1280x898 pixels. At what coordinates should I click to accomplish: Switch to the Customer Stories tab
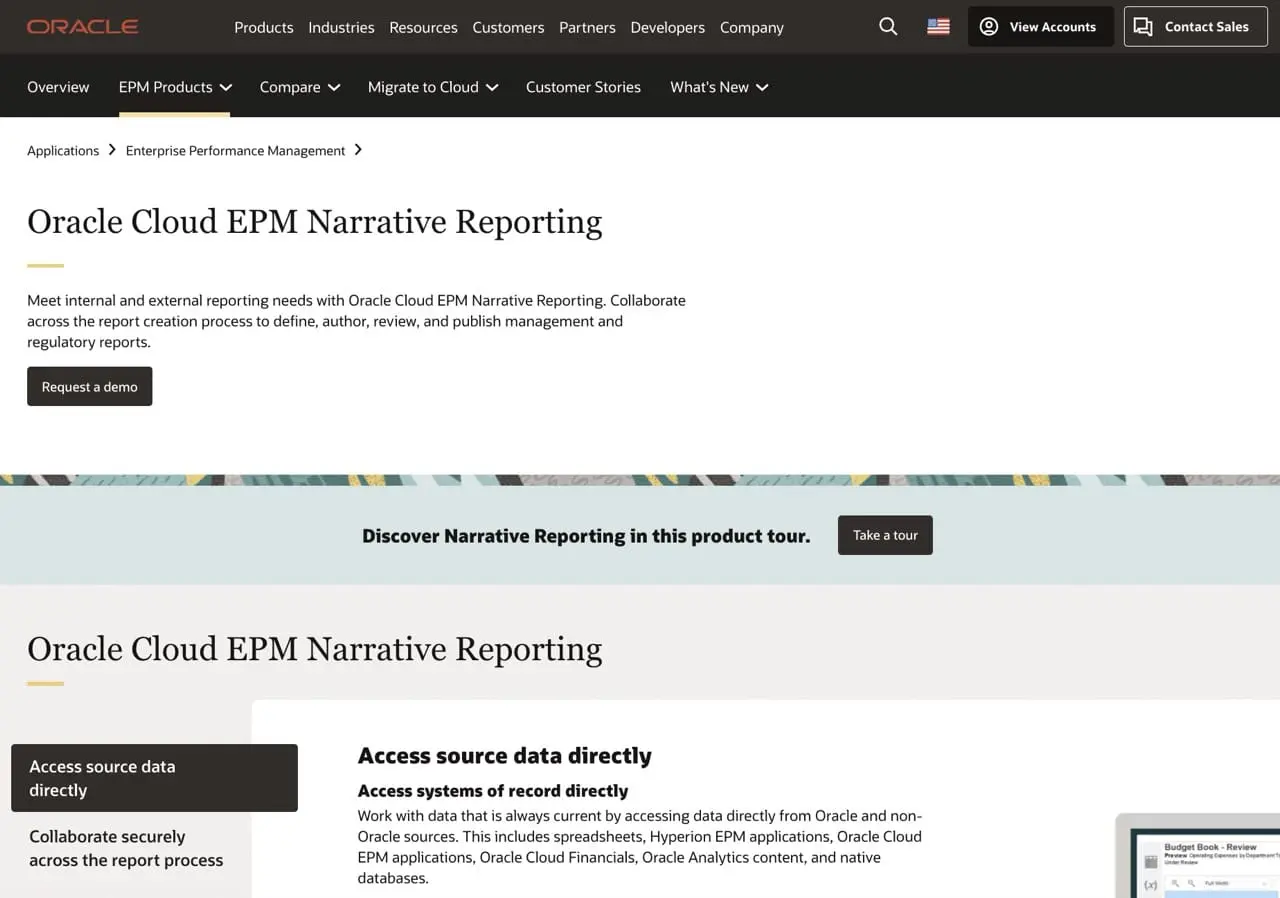pos(583,87)
